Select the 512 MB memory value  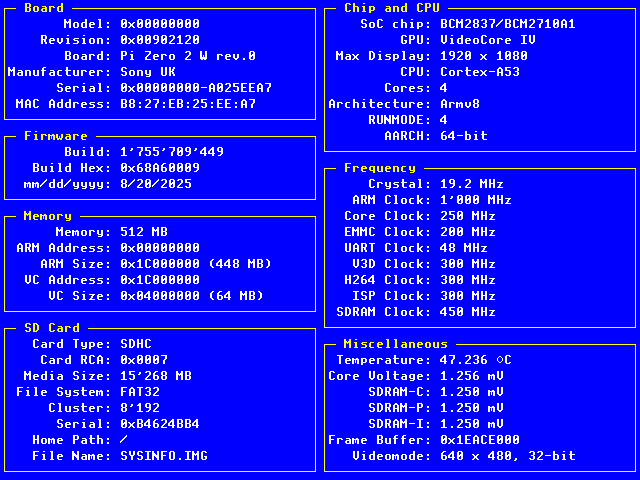(144, 232)
